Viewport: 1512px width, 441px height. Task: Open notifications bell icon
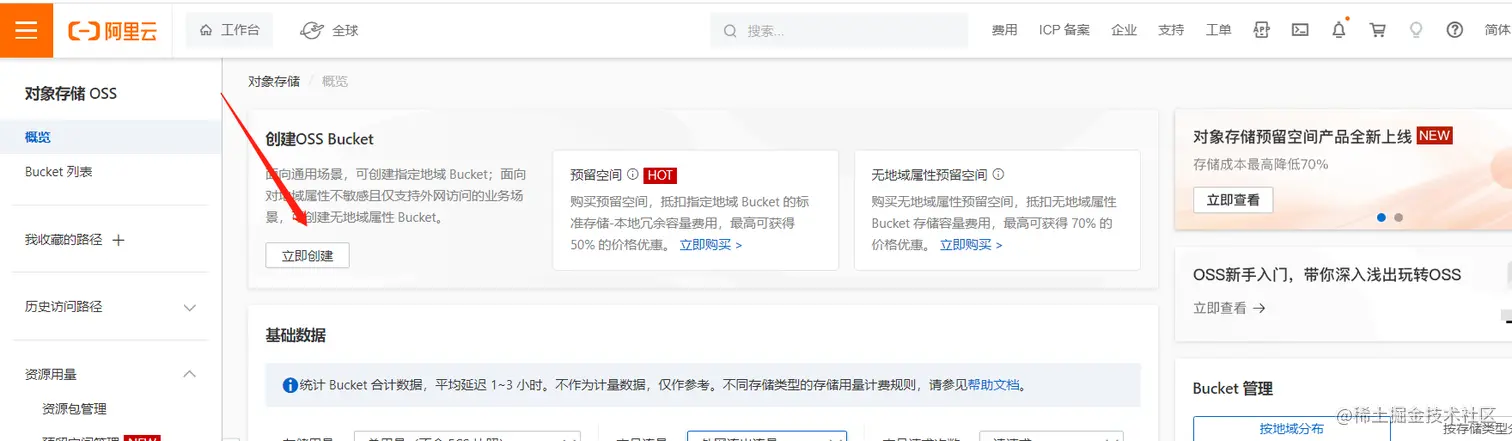[1339, 30]
